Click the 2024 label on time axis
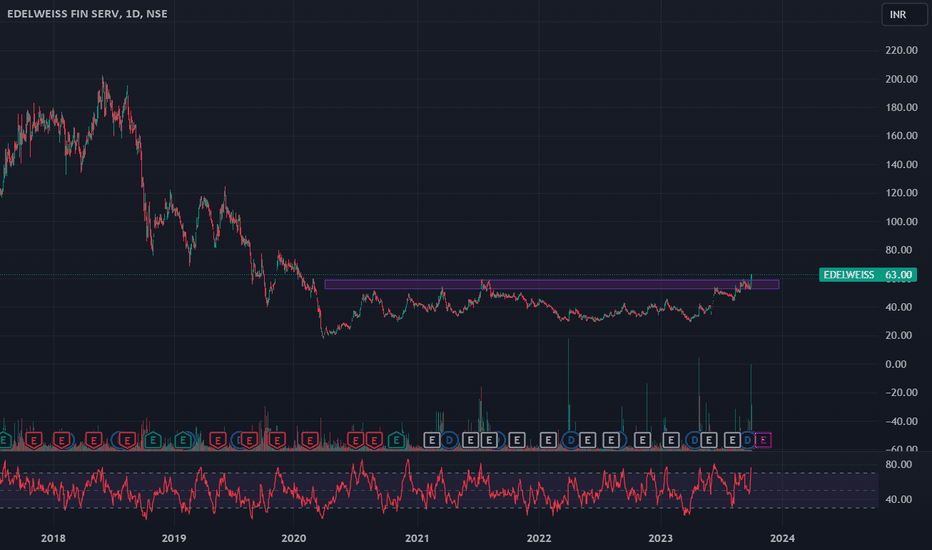Viewport: 932px width, 550px height. point(782,538)
